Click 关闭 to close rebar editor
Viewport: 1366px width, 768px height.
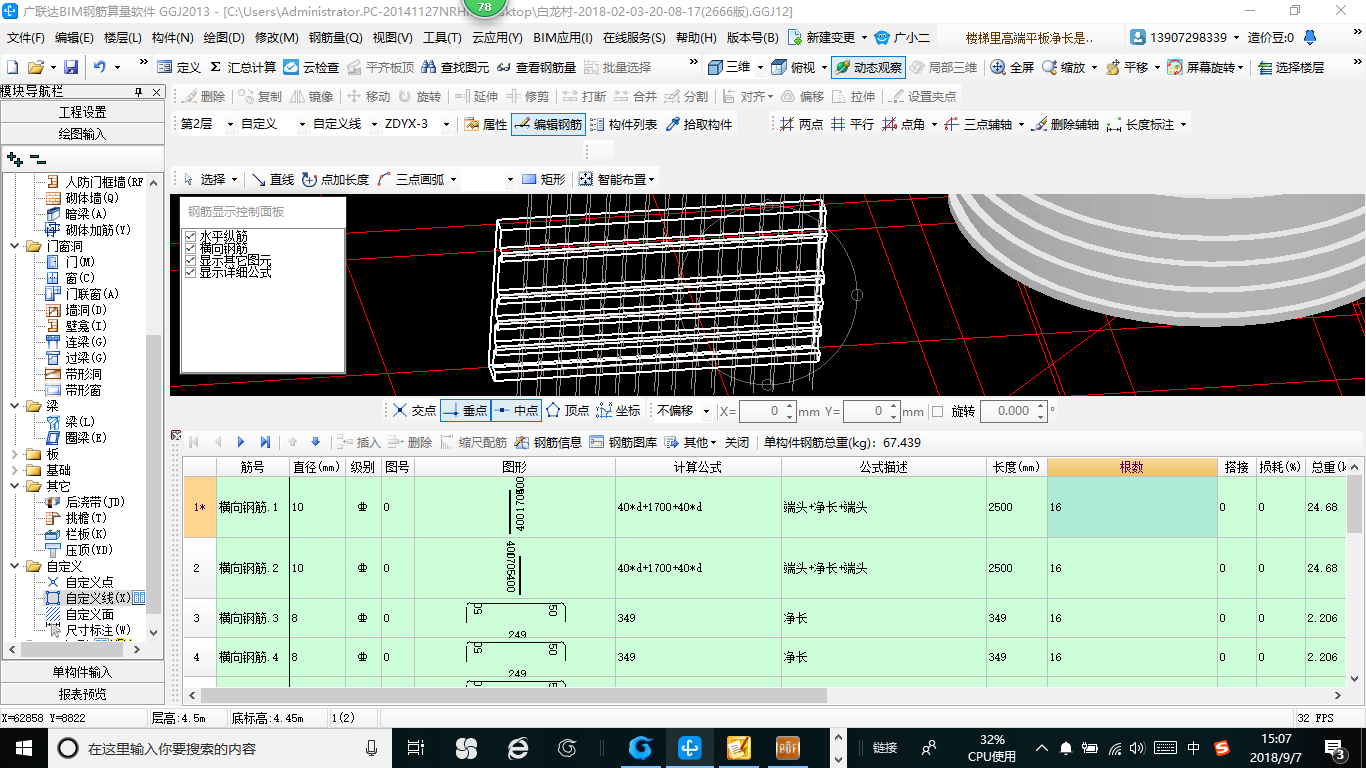737,442
